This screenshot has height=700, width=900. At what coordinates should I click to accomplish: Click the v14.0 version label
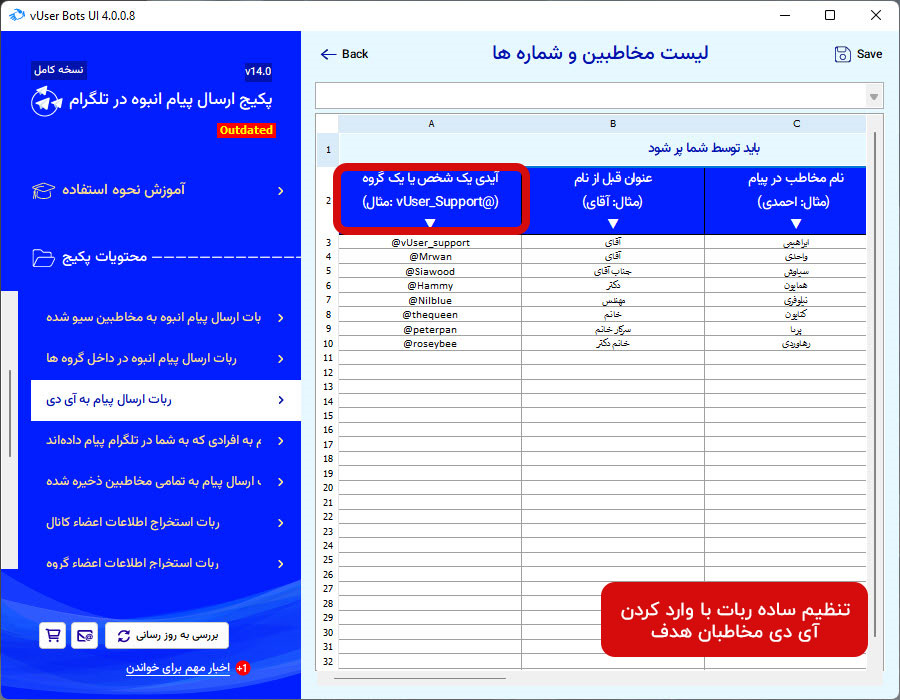tap(258, 71)
